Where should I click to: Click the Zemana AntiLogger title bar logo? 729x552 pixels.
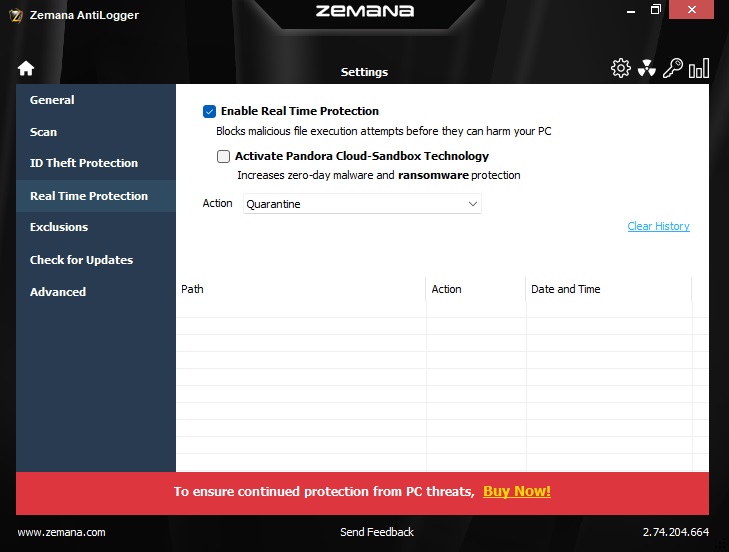coord(16,14)
